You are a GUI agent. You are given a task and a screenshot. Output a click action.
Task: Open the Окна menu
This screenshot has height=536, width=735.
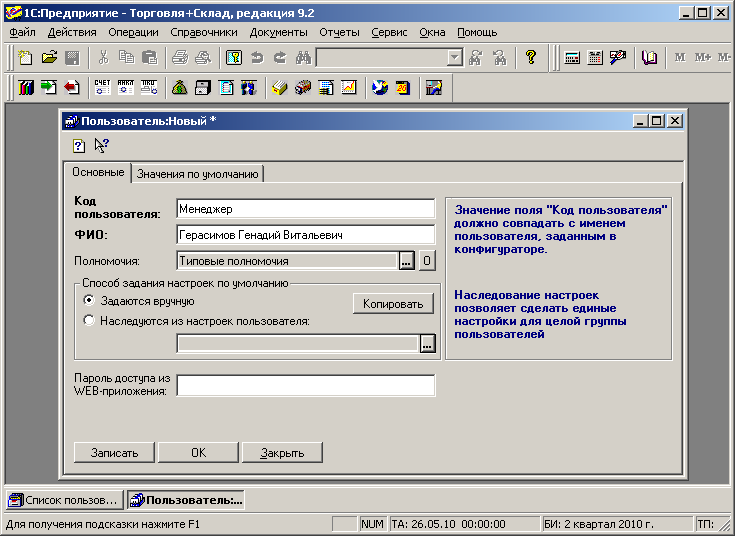(432, 32)
